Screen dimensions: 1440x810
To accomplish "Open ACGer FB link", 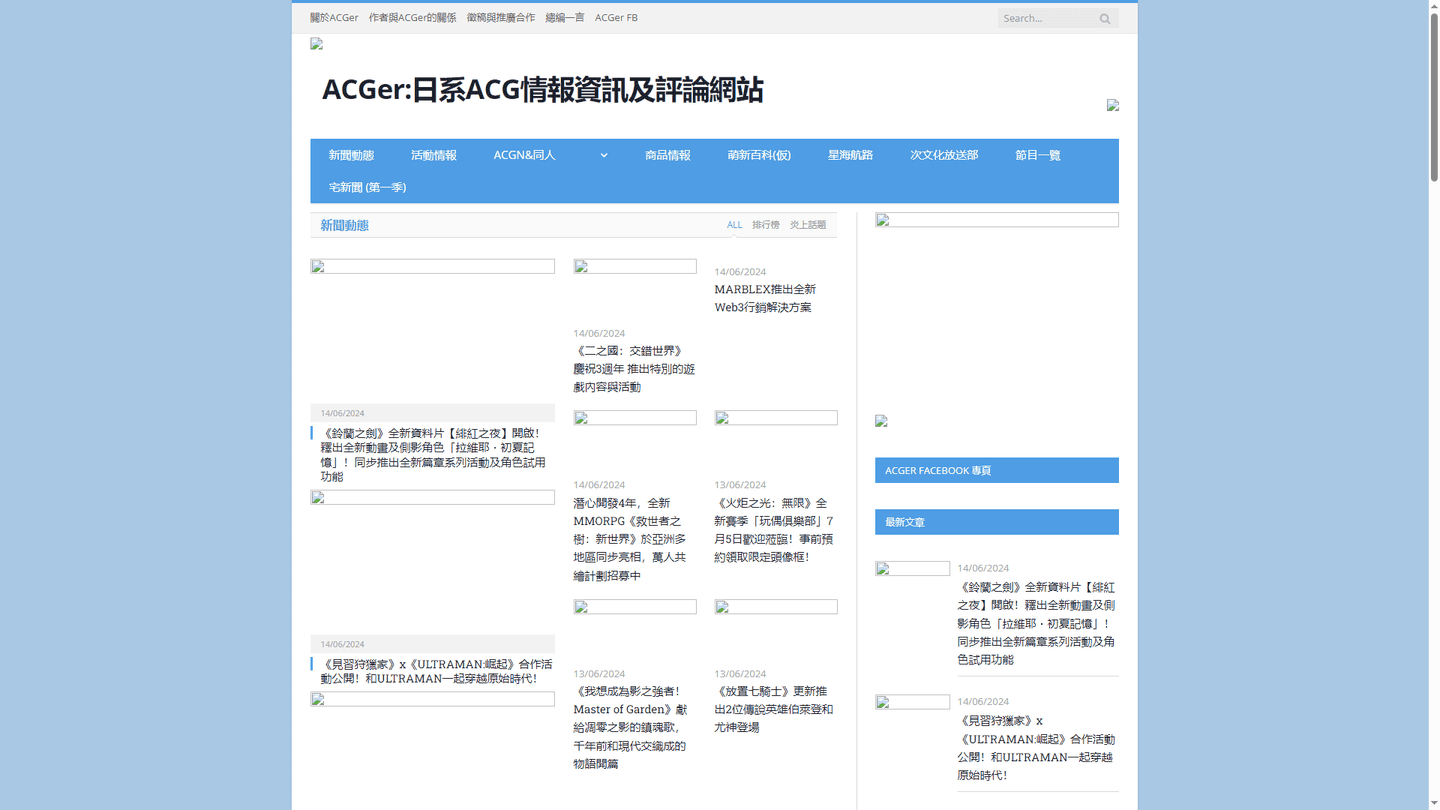I will tap(616, 18).
